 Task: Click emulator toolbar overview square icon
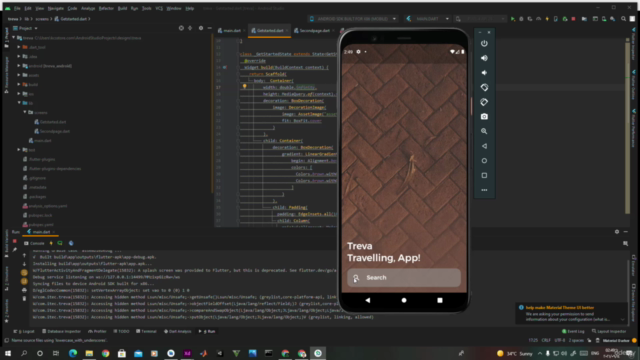484,176
